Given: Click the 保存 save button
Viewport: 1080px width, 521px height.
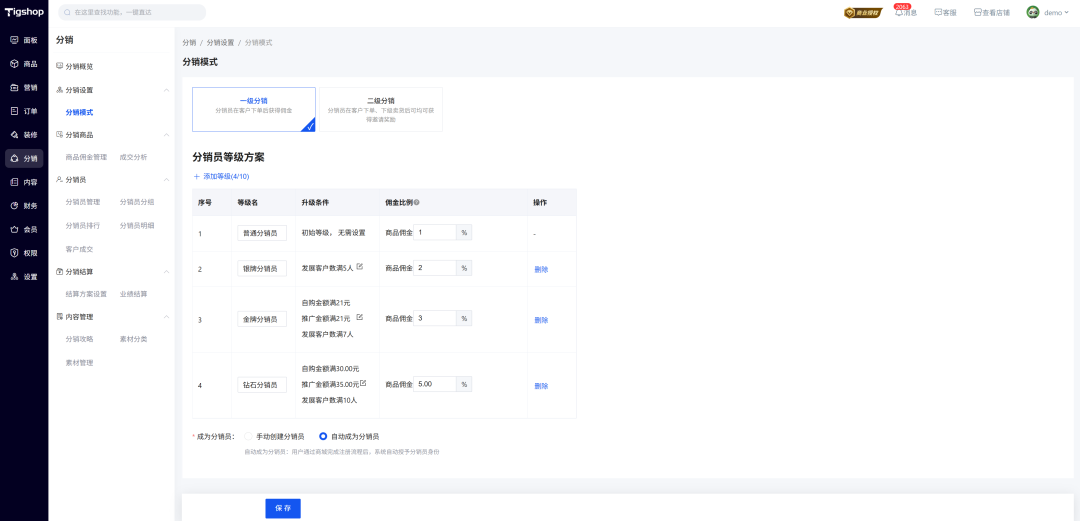Looking at the screenshot, I should pyautogui.click(x=283, y=508).
